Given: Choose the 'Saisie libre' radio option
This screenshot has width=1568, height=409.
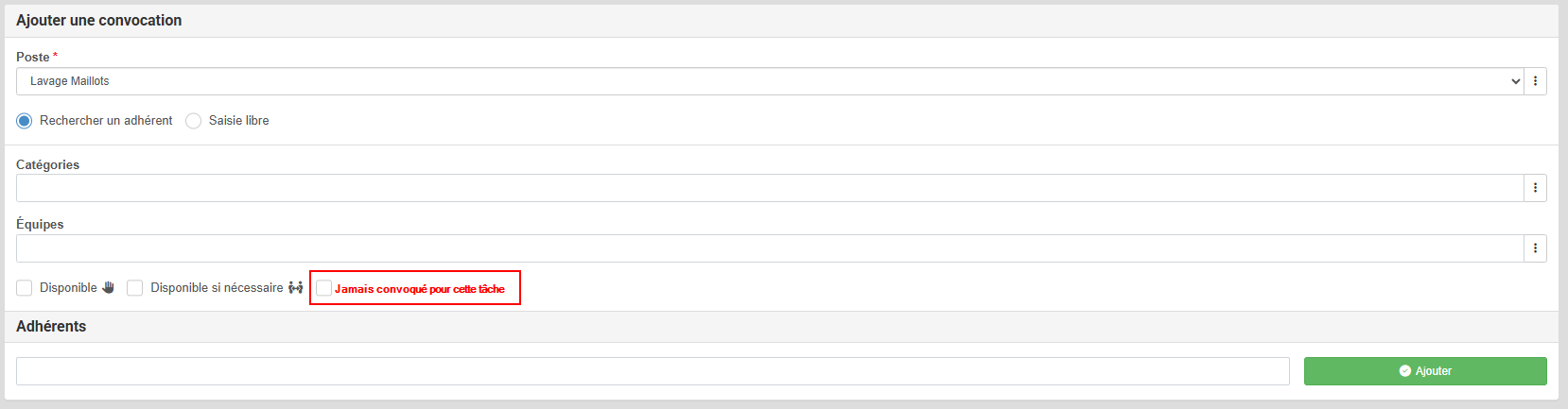Looking at the screenshot, I should tap(194, 121).
